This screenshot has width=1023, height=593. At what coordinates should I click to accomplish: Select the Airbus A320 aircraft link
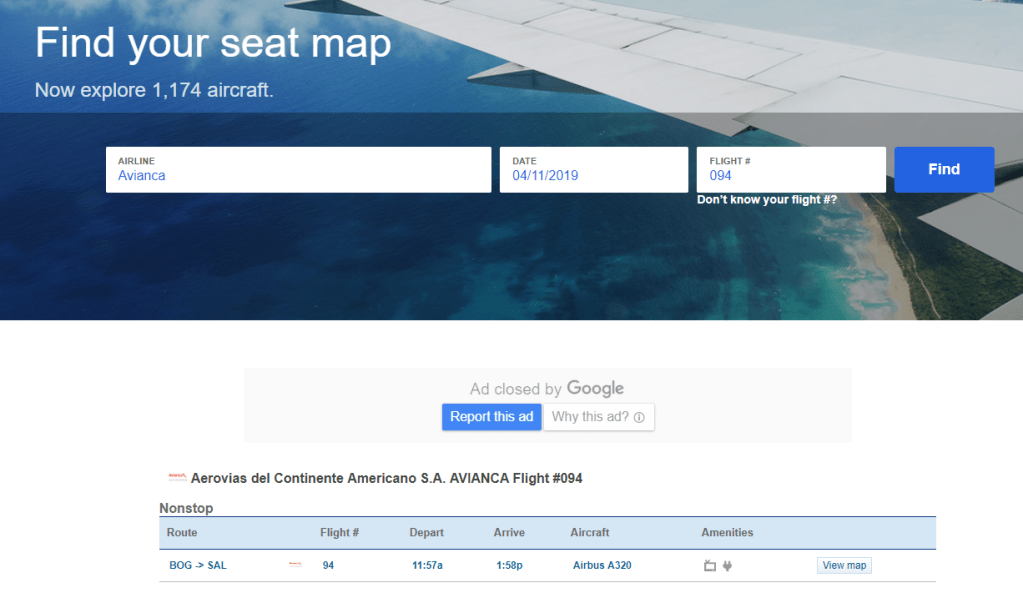pos(602,565)
